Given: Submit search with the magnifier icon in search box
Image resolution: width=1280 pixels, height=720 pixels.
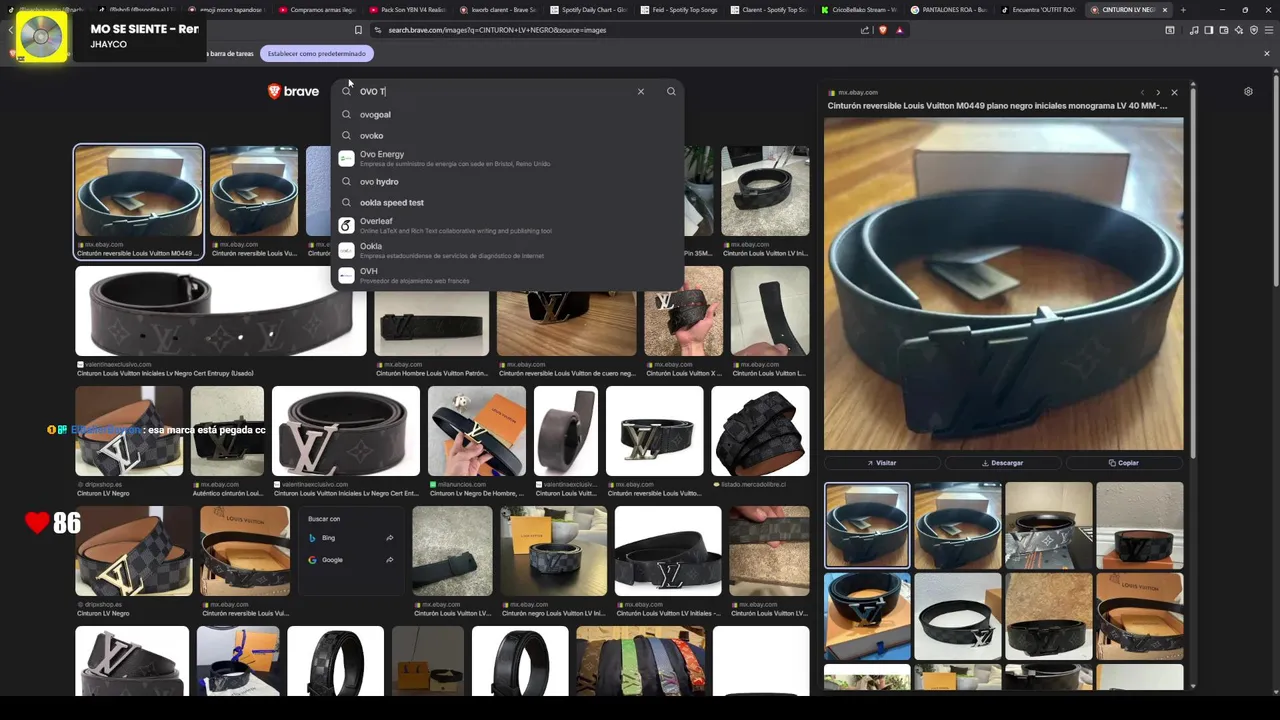Looking at the screenshot, I should (671, 91).
